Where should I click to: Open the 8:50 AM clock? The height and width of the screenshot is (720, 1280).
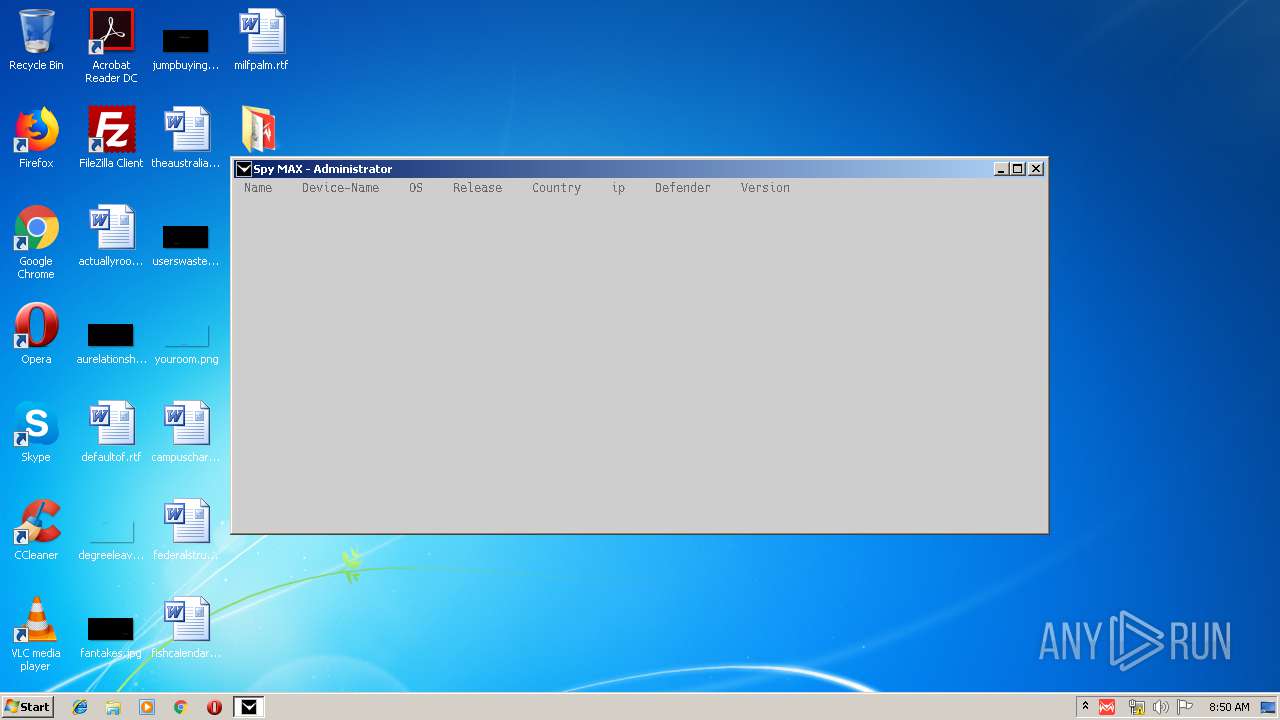(1229, 707)
